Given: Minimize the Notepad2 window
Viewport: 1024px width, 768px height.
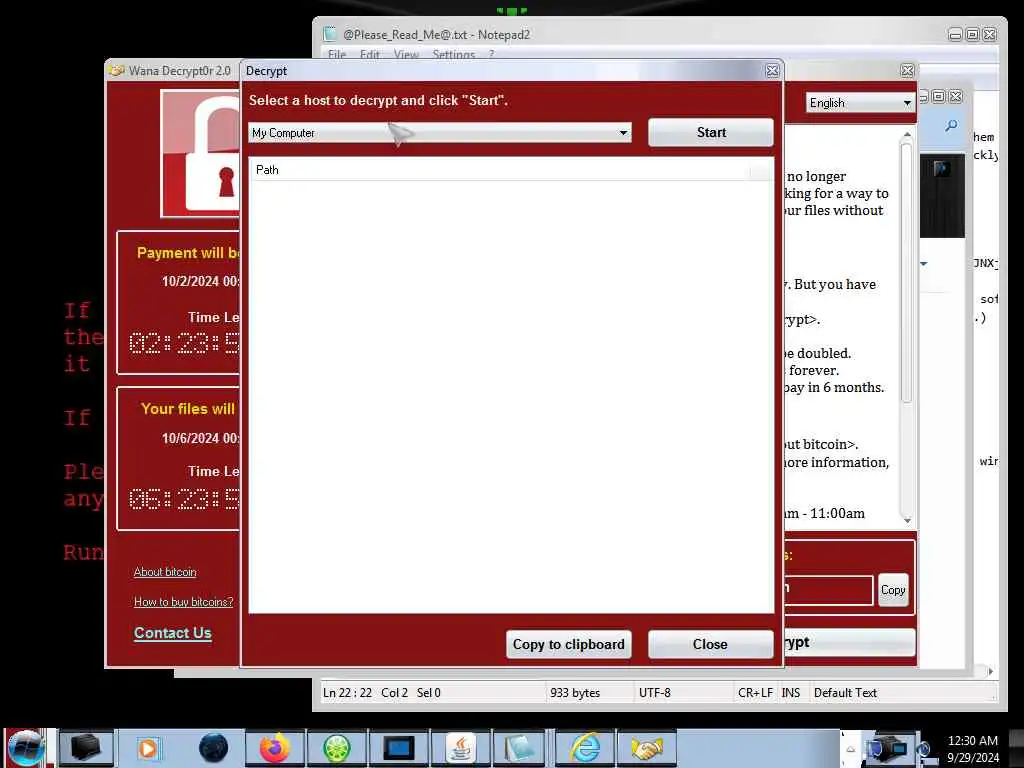Looking at the screenshot, I should [x=955, y=35].
